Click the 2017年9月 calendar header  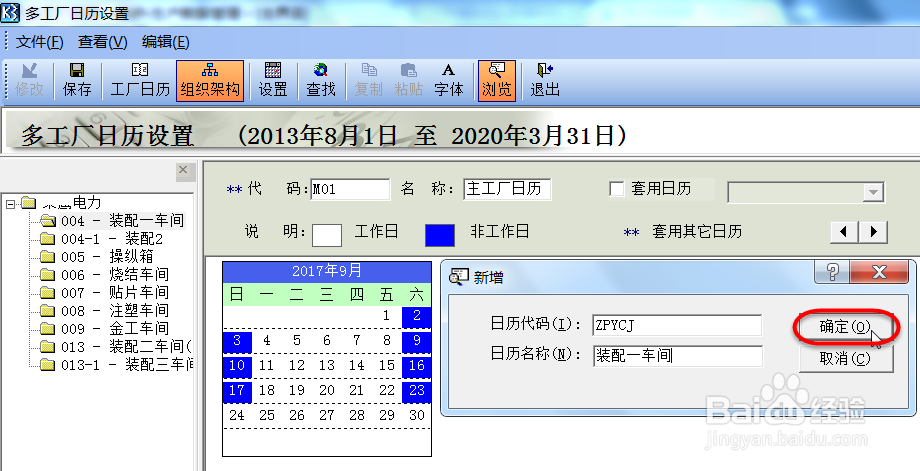coord(327,272)
